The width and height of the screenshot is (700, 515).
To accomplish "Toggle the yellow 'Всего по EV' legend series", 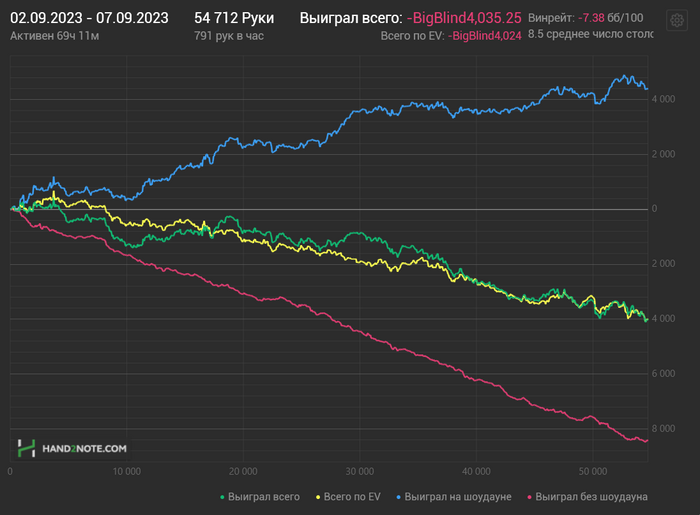I will point(348,497).
